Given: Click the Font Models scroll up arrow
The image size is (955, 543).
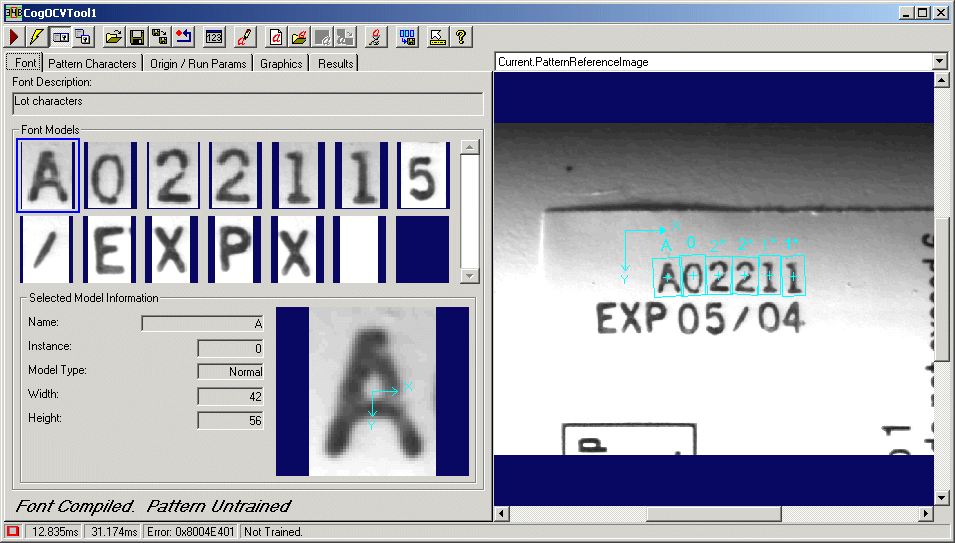Looking at the screenshot, I should 470,147.
